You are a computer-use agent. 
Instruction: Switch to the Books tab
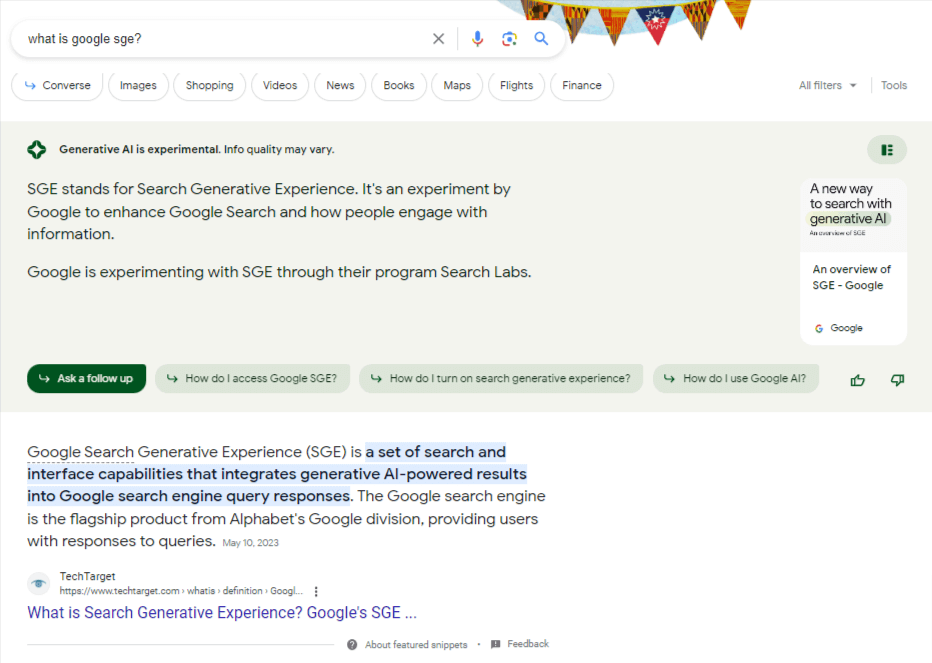pos(399,85)
